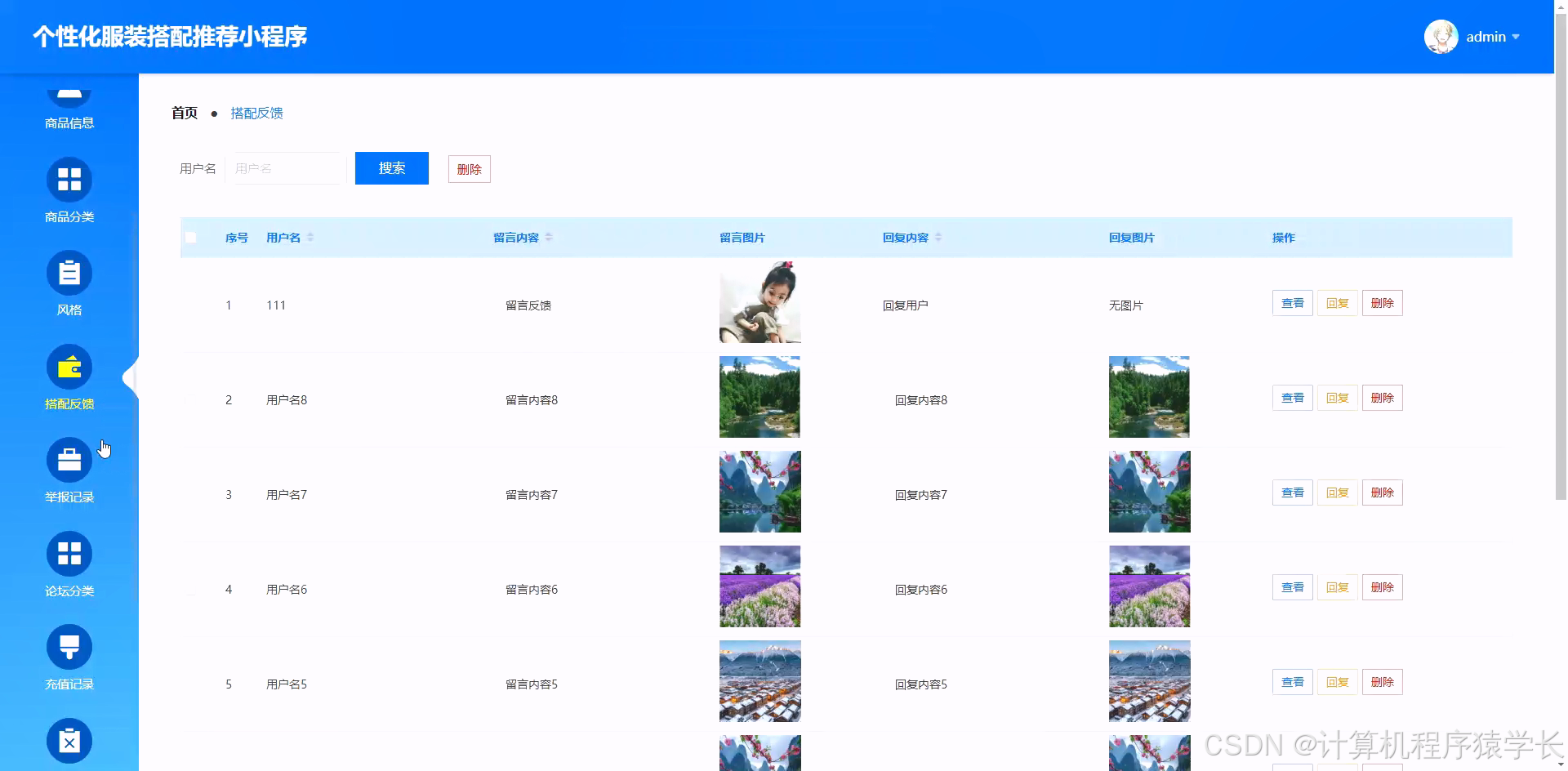Click the red 删除 button above the table
This screenshot has height=771, width=1568.
469,168
